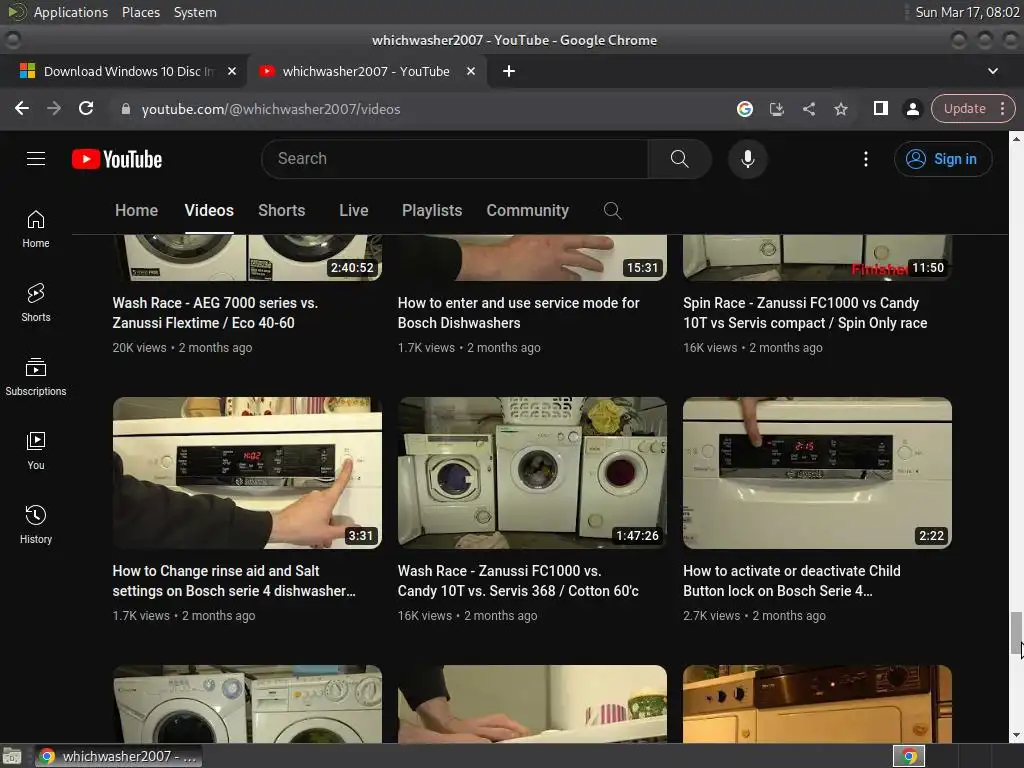Open Wash Race AEG 7000 series video title
The width and height of the screenshot is (1024, 768).
(215, 313)
